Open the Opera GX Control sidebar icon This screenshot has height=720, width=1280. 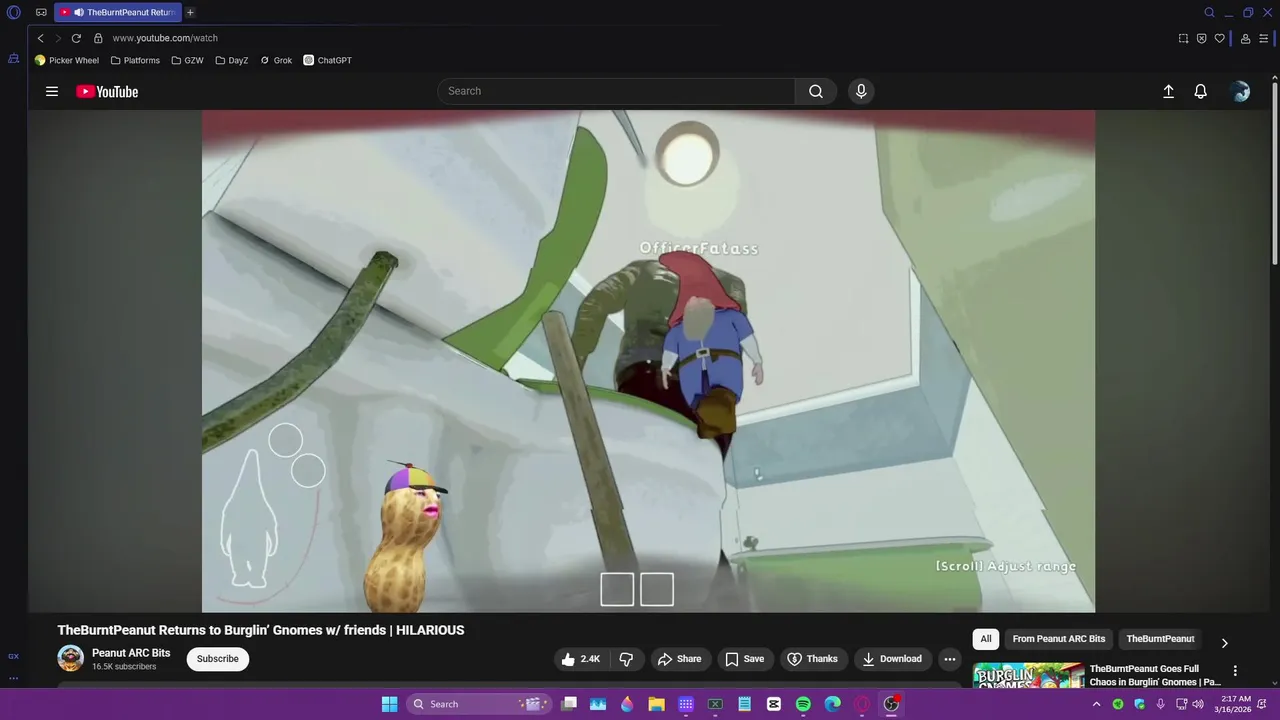(x=14, y=656)
